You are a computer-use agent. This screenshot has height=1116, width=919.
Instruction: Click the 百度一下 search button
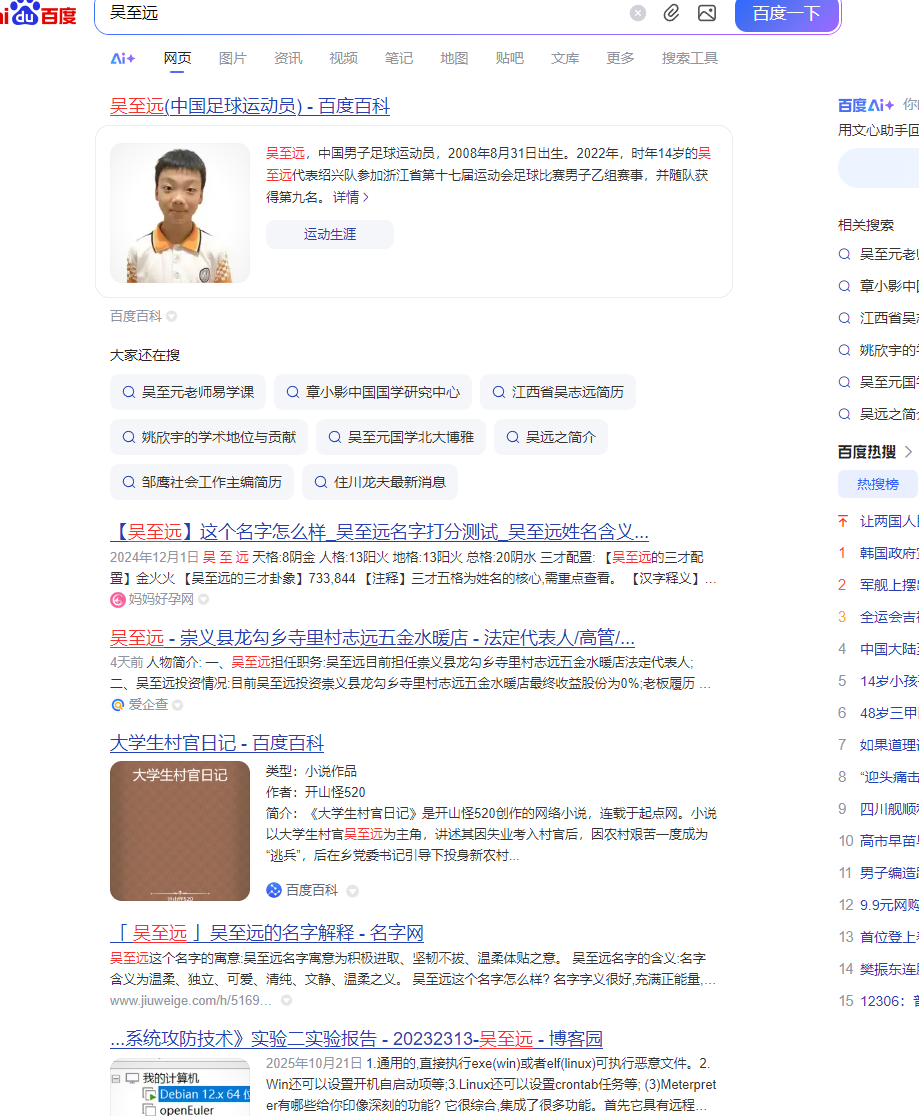tap(787, 14)
